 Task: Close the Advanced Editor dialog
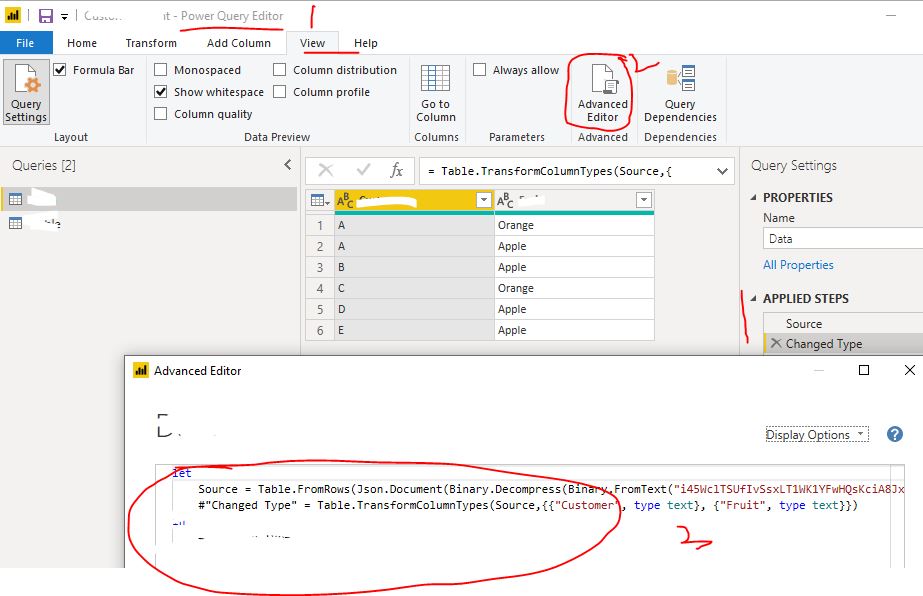909,370
